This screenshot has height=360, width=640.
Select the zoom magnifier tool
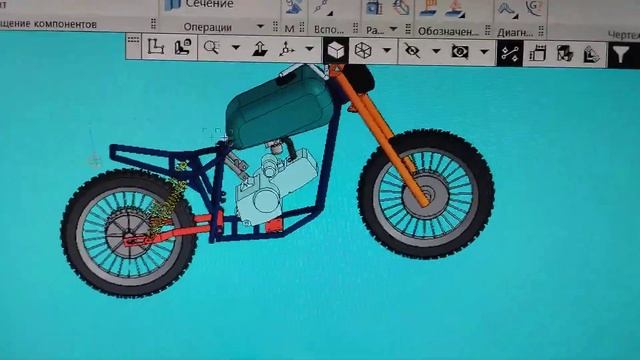(211, 47)
